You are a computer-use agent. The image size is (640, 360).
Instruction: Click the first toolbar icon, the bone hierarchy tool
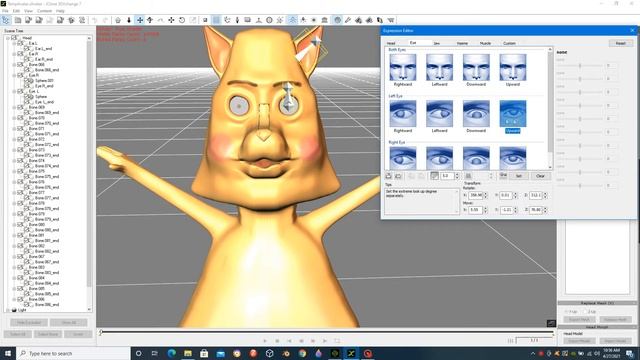pos(6,20)
